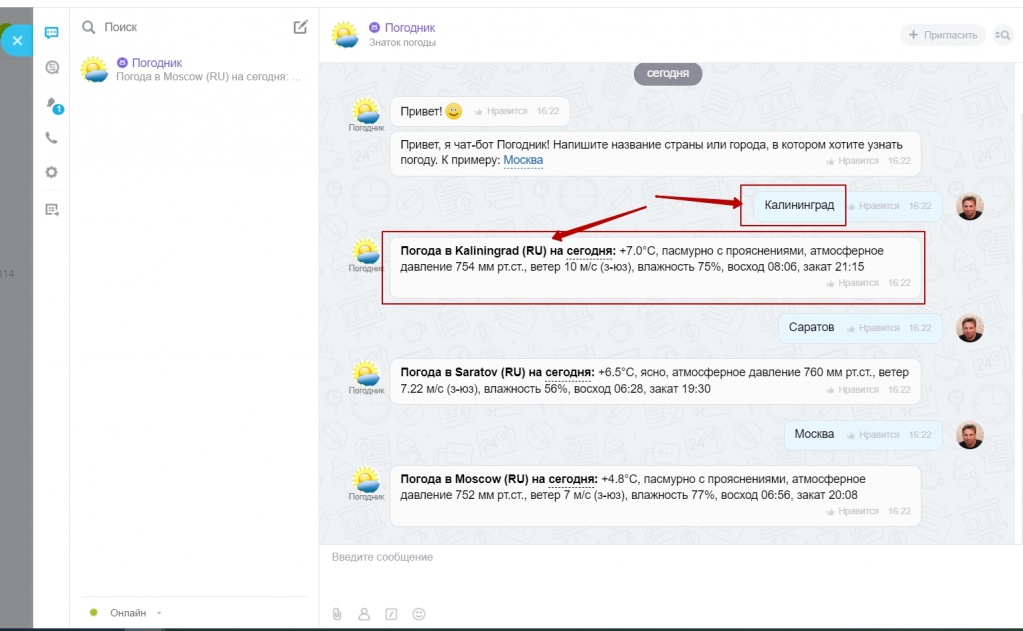Click the Москва example link
Screen dimensions: 1023x631
point(523,160)
